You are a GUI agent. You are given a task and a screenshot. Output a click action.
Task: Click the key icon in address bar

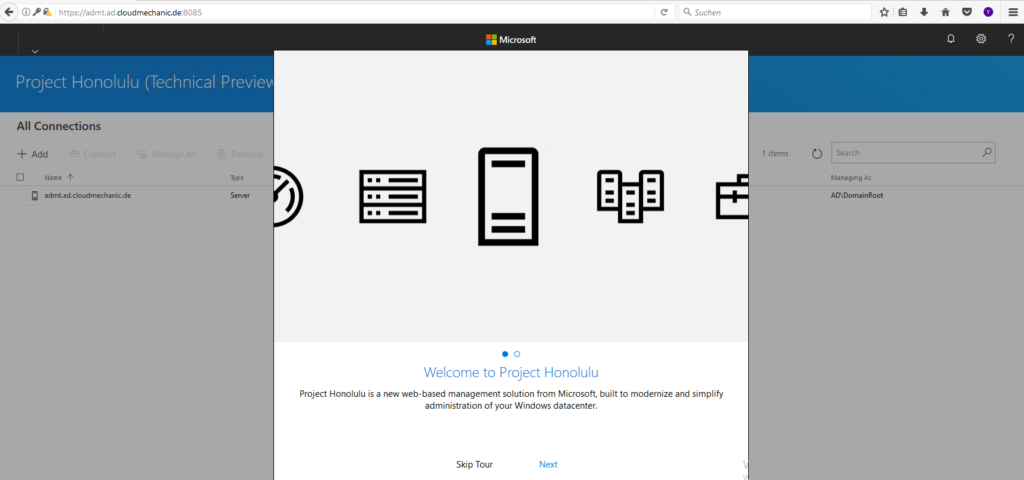[x=37, y=12]
